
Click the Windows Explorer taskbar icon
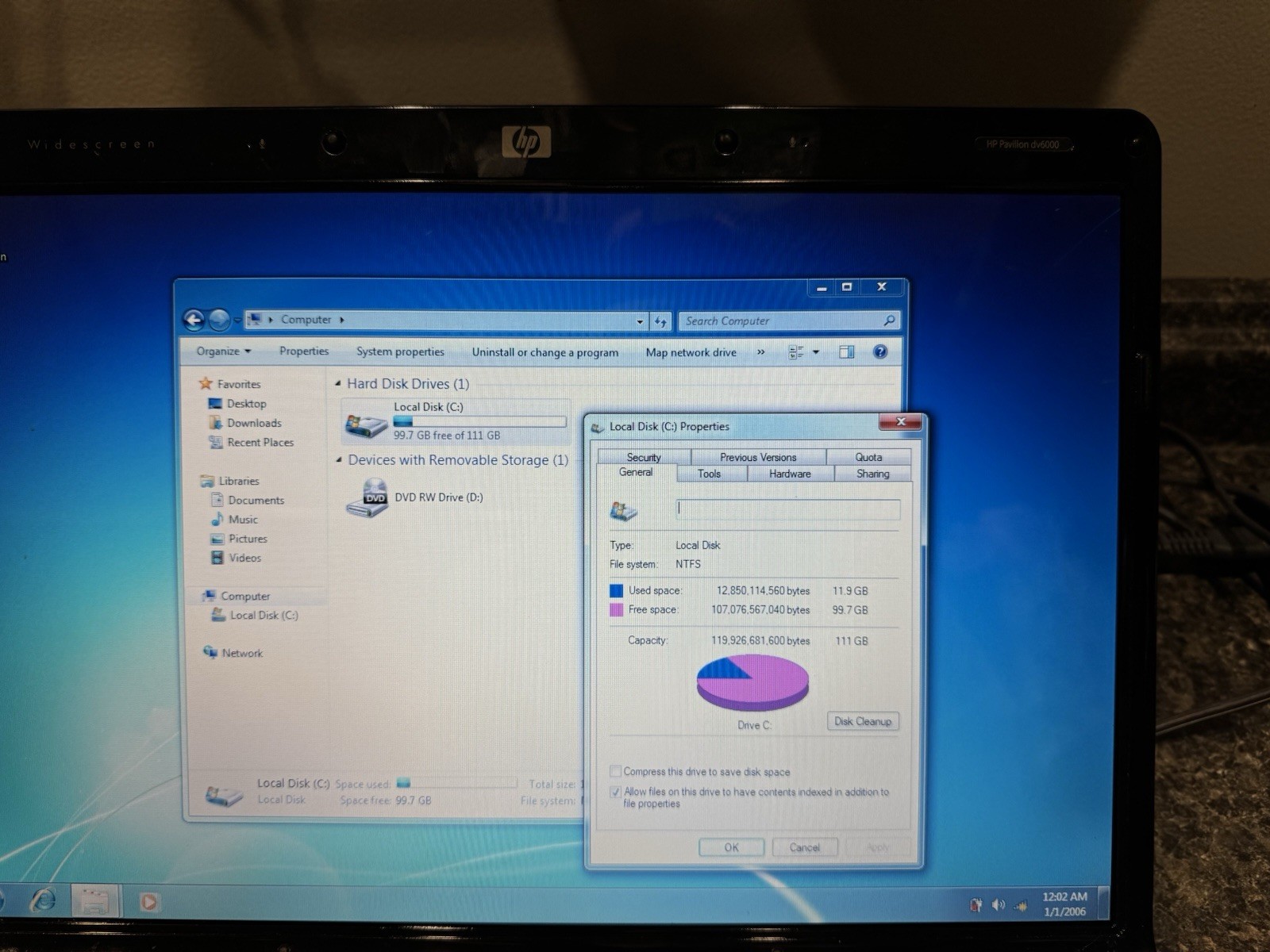click(x=95, y=902)
